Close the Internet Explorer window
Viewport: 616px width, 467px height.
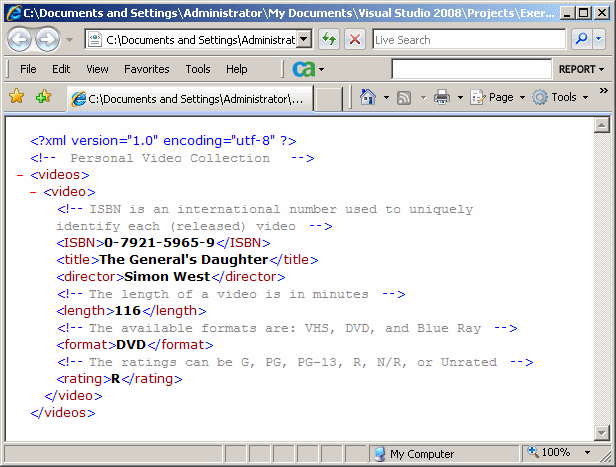coord(602,13)
